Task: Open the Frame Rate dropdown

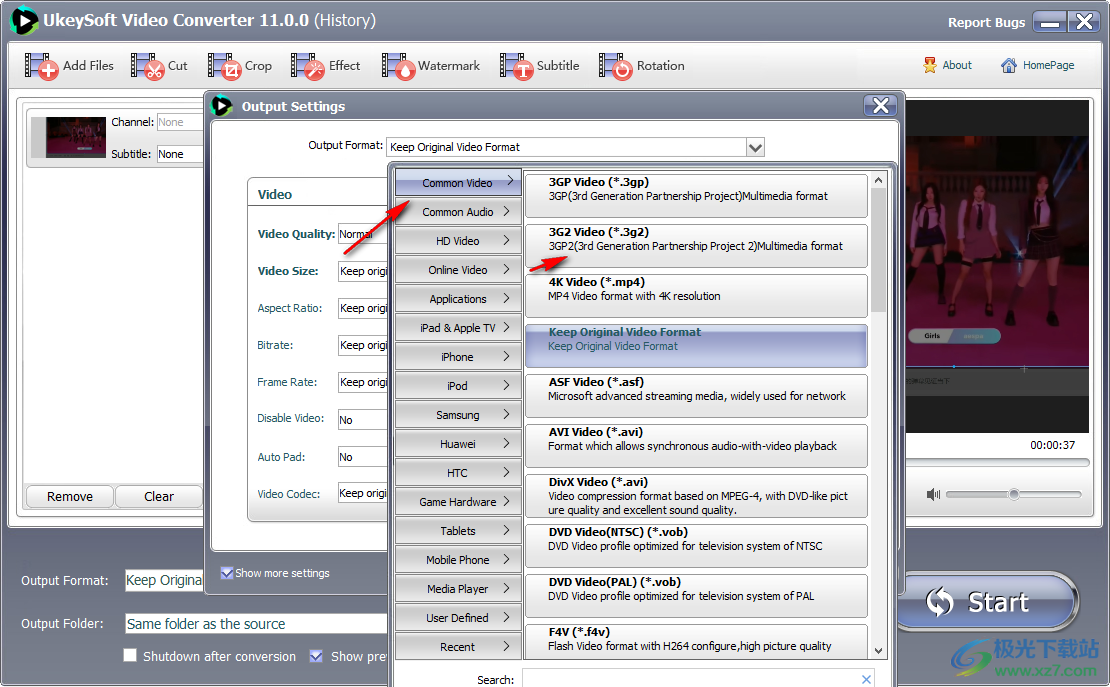Action: pos(363,382)
